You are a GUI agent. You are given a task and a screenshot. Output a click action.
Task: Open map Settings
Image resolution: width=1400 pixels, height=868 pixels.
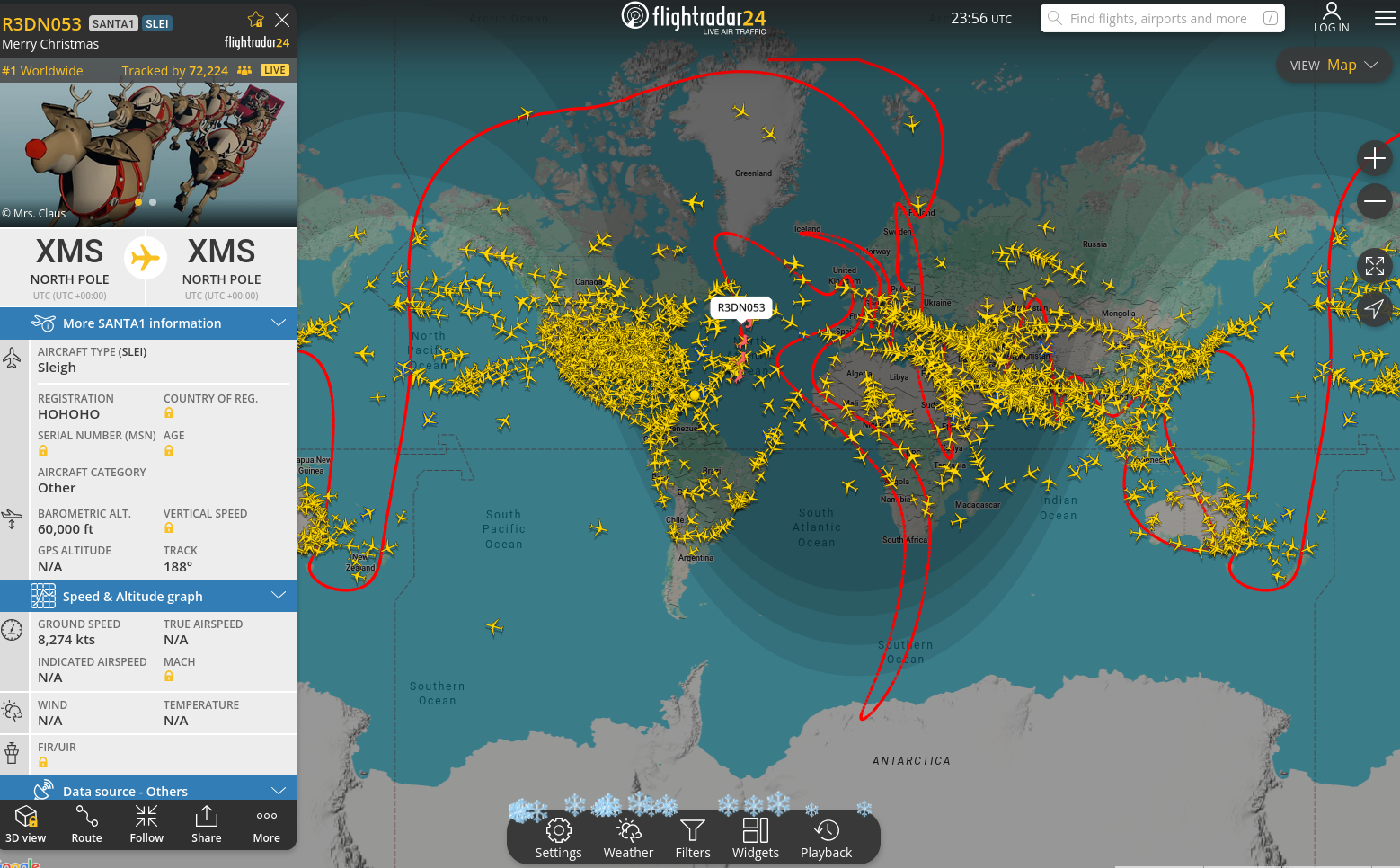pos(558,838)
